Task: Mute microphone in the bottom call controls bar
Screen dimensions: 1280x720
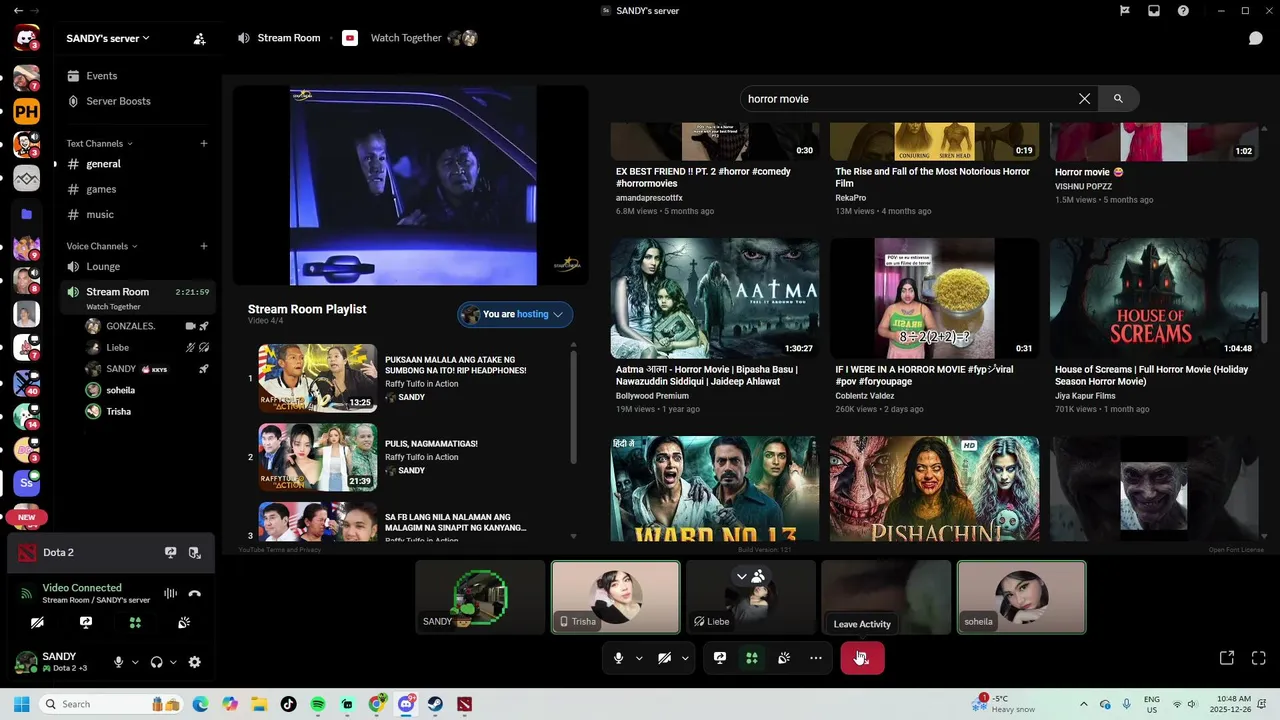Action: click(x=618, y=658)
